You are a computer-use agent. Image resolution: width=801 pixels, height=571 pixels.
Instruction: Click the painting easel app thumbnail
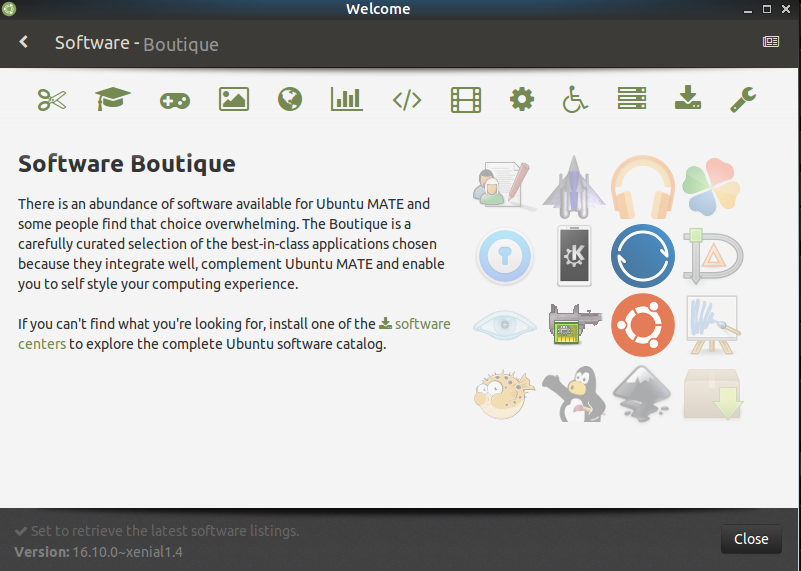(x=713, y=325)
